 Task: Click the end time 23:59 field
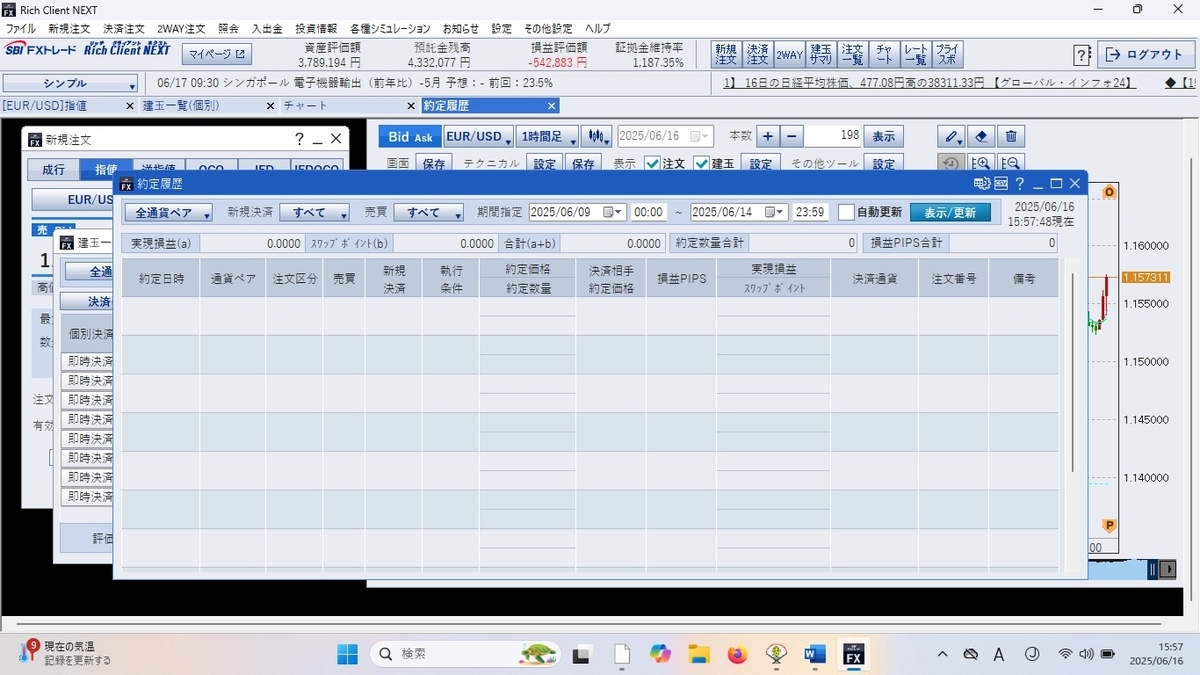(x=810, y=213)
